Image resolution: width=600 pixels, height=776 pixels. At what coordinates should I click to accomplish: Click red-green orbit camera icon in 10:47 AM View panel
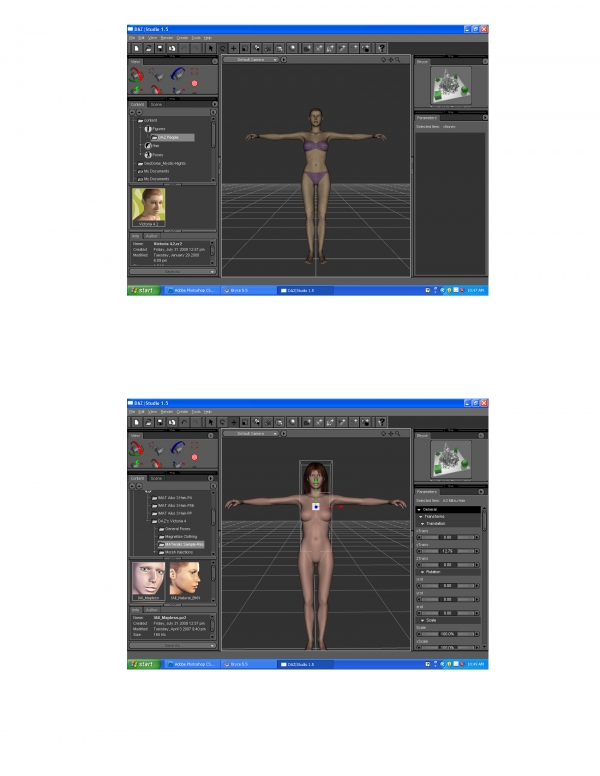click(x=136, y=74)
